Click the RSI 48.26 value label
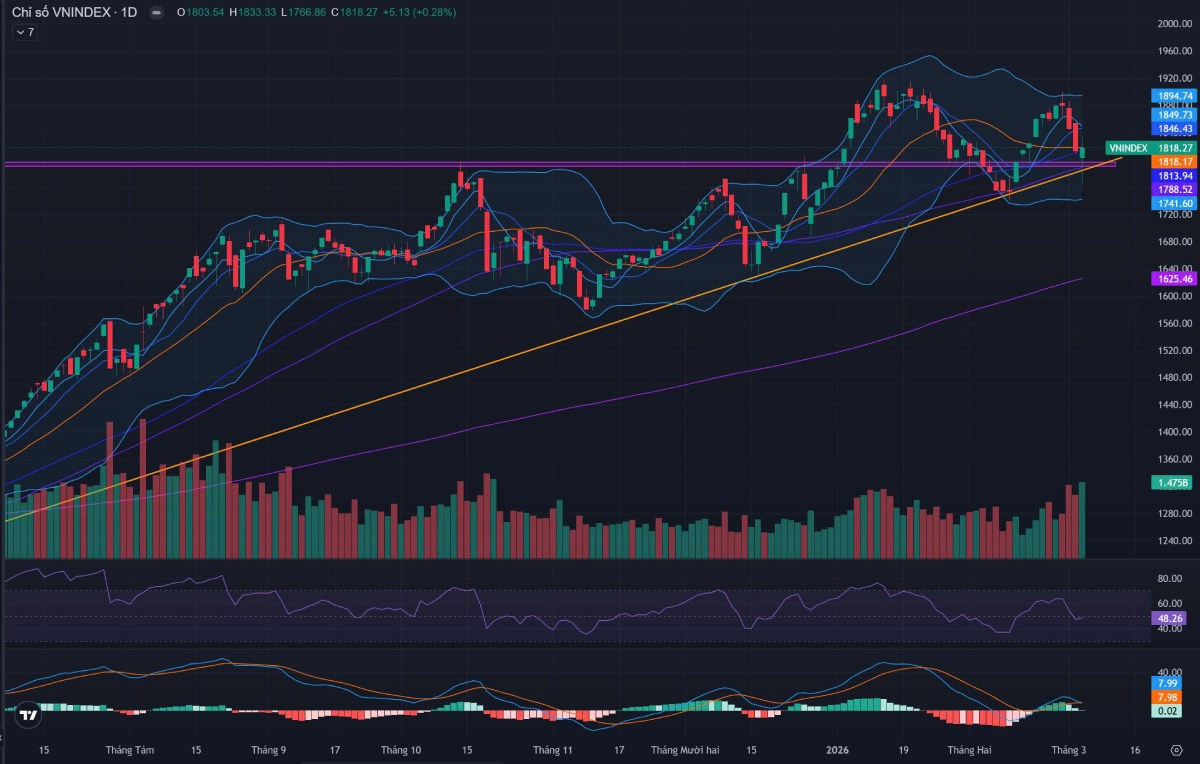Viewport: 1200px width, 764px height. pos(1171,618)
